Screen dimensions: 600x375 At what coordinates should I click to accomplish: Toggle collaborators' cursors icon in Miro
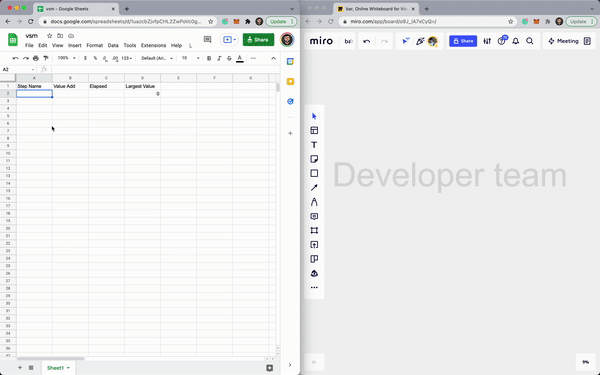pos(406,41)
